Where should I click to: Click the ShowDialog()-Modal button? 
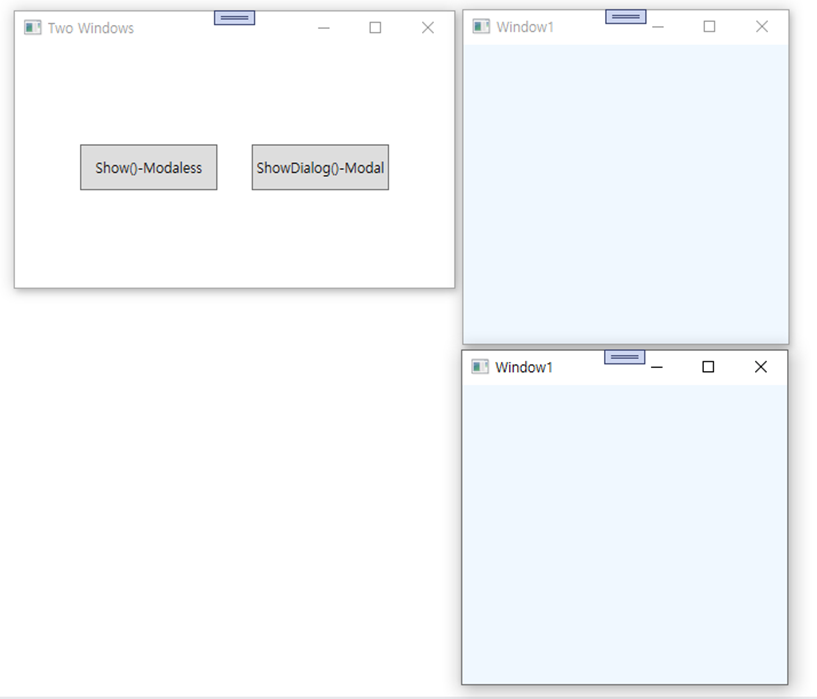click(x=320, y=167)
